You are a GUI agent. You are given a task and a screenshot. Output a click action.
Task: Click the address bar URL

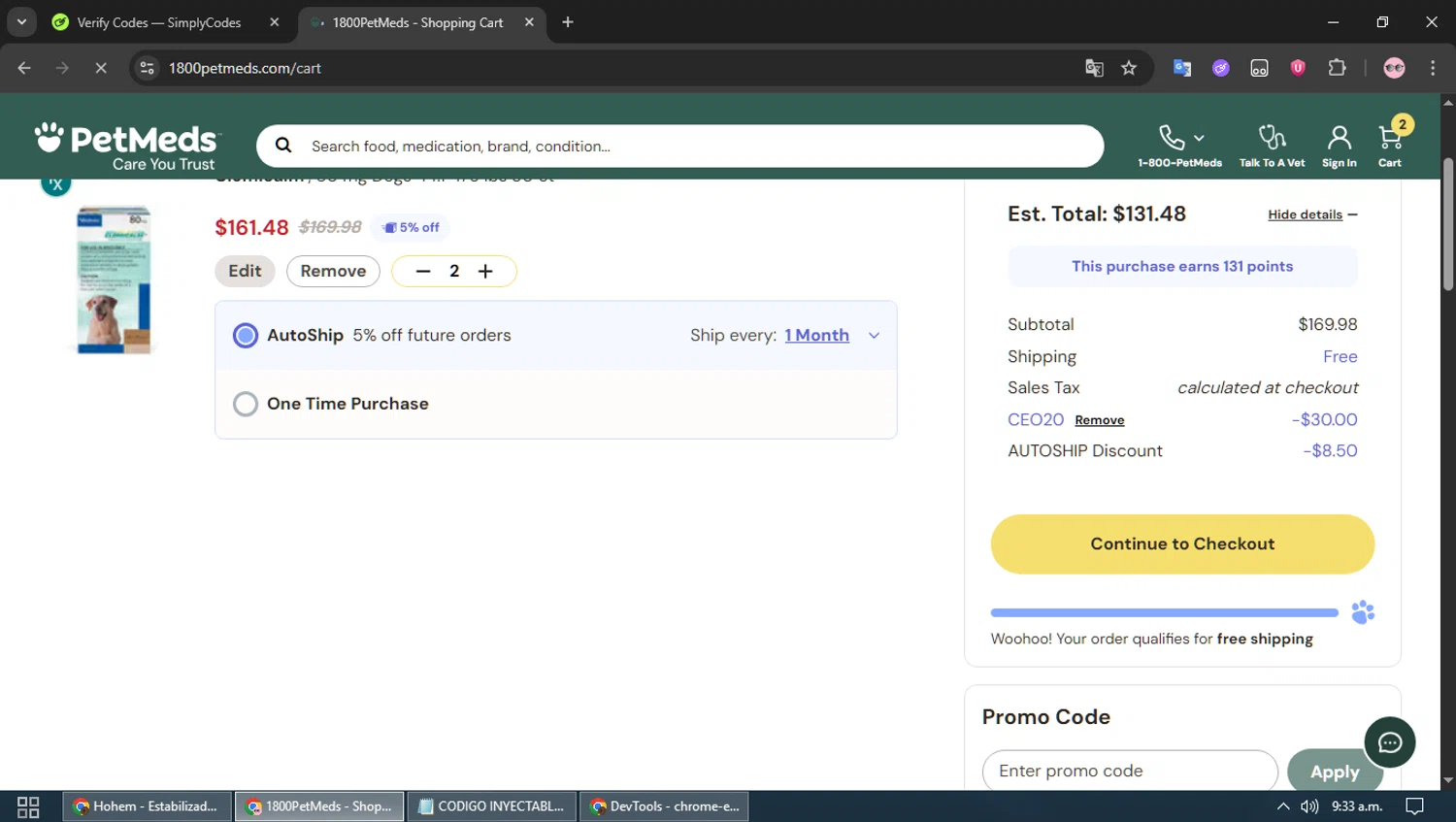point(245,68)
